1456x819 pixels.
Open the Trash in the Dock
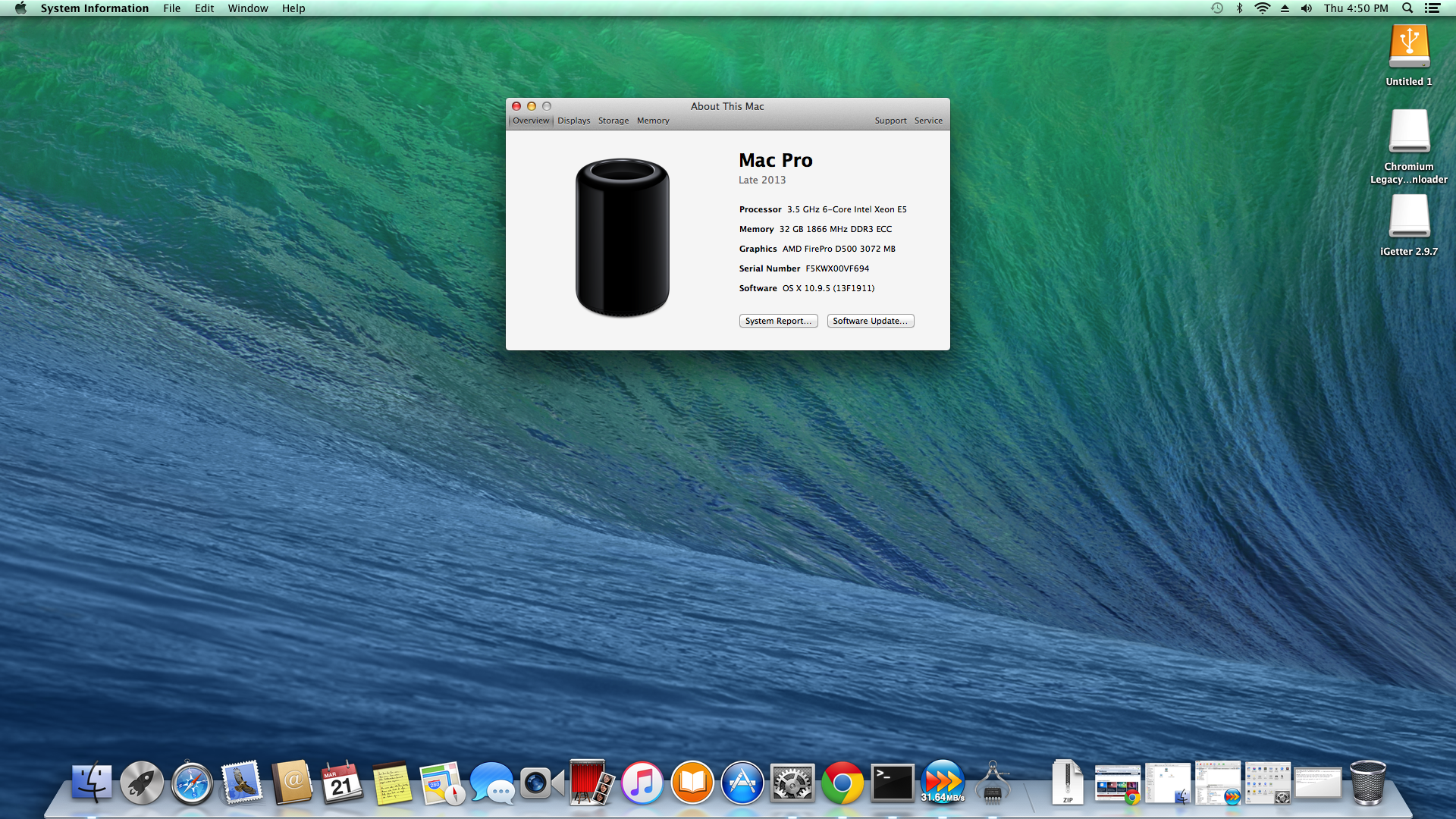pyautogui.click(x=1368, y=783)
